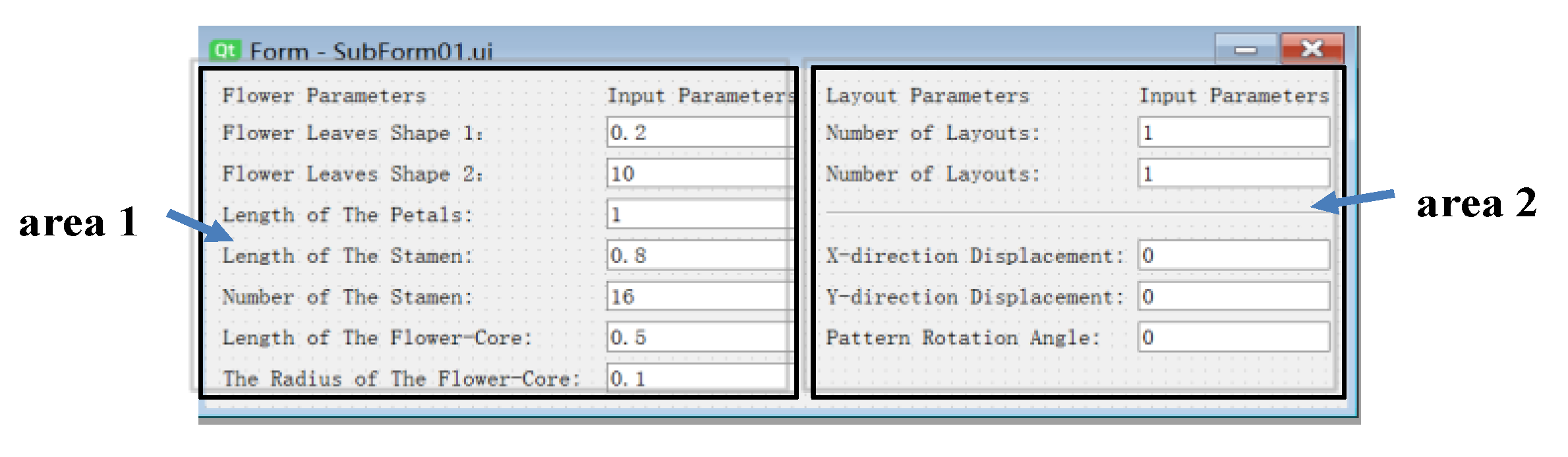Click the first Number of Layouts input
Viewport: 1568px width, 457px height.
[x=1233, y=133]
